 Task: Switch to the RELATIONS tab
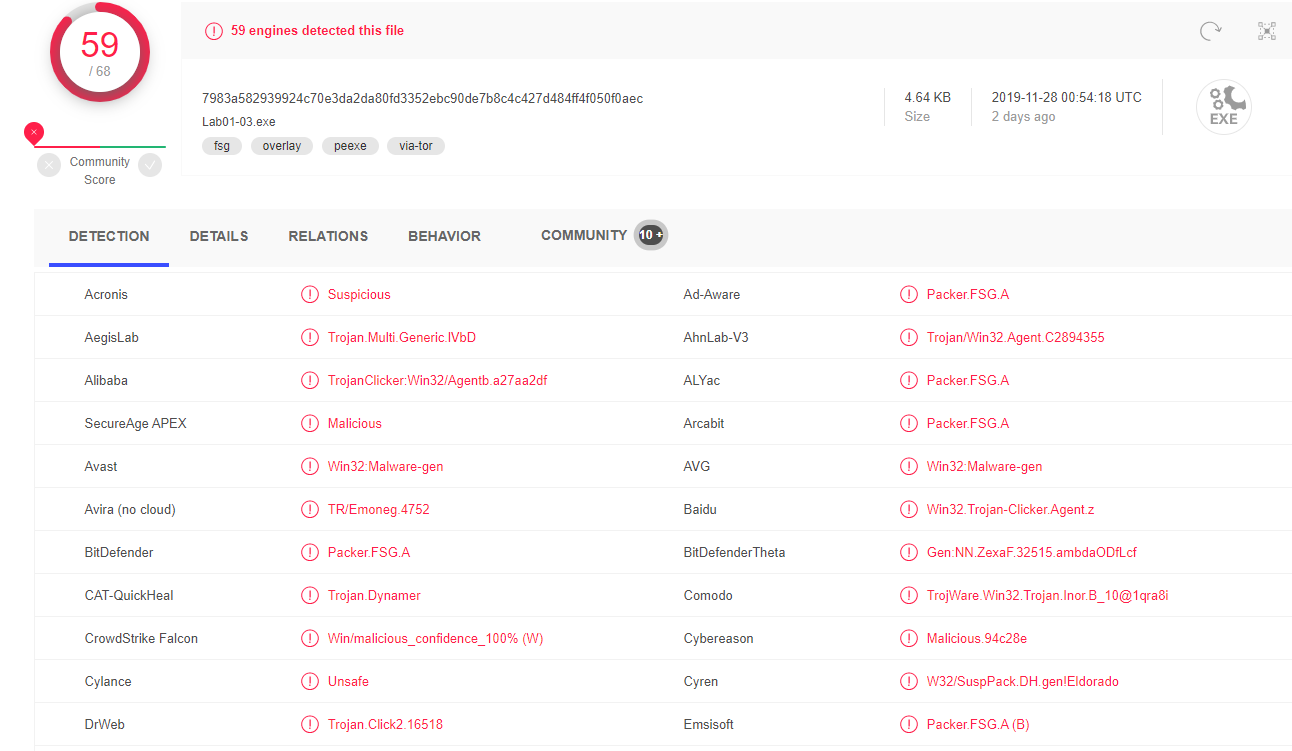(x=328, y=236)
